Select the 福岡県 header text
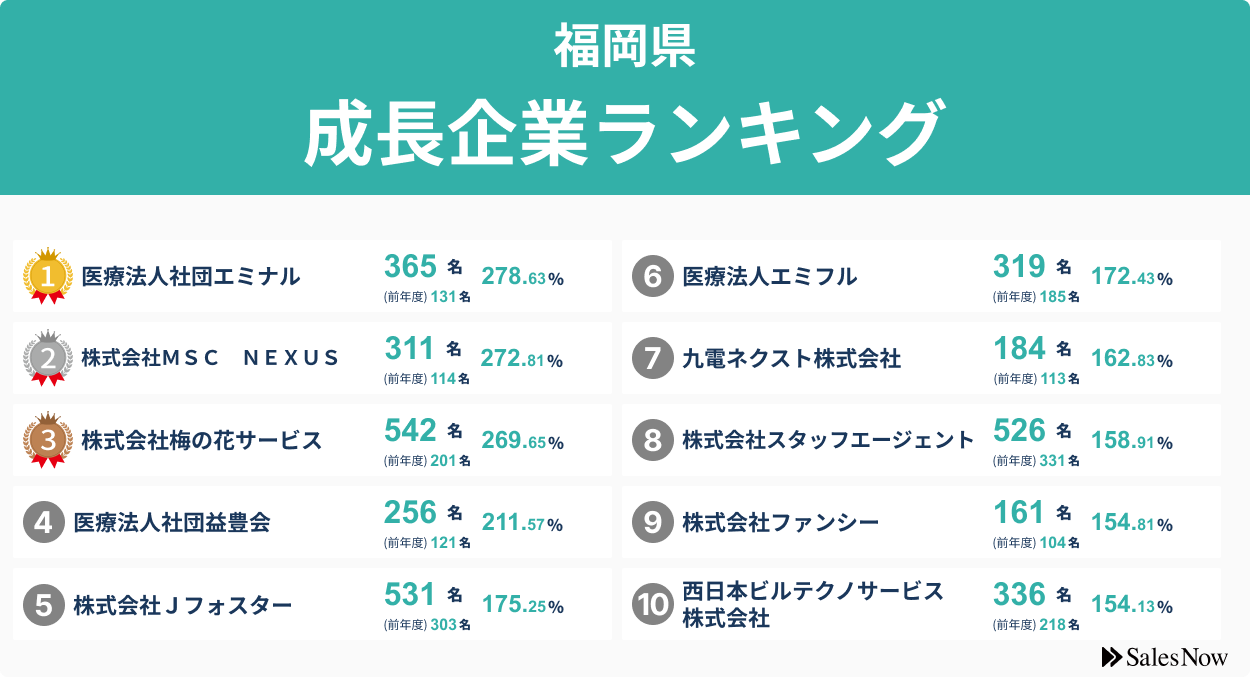 pyautogui.click(x=625, y=48)
